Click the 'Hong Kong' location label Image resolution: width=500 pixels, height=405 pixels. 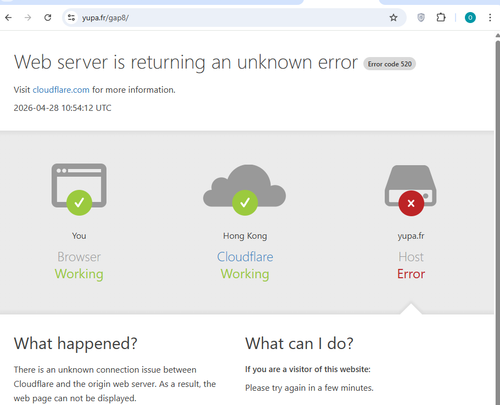245,236
